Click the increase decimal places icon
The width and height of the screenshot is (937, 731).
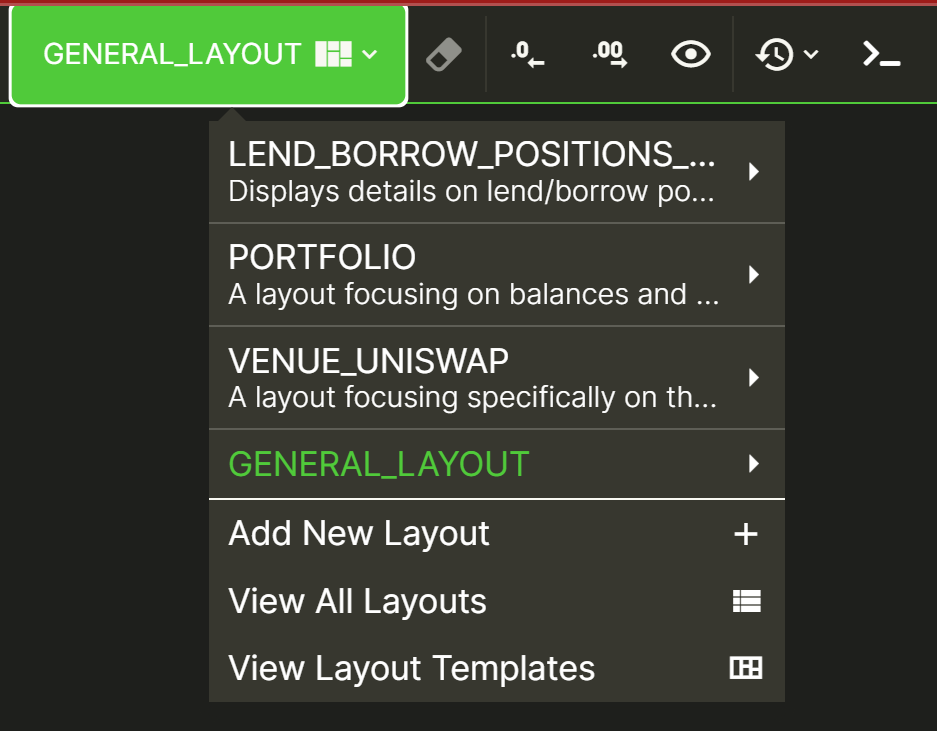coord(610,54)
